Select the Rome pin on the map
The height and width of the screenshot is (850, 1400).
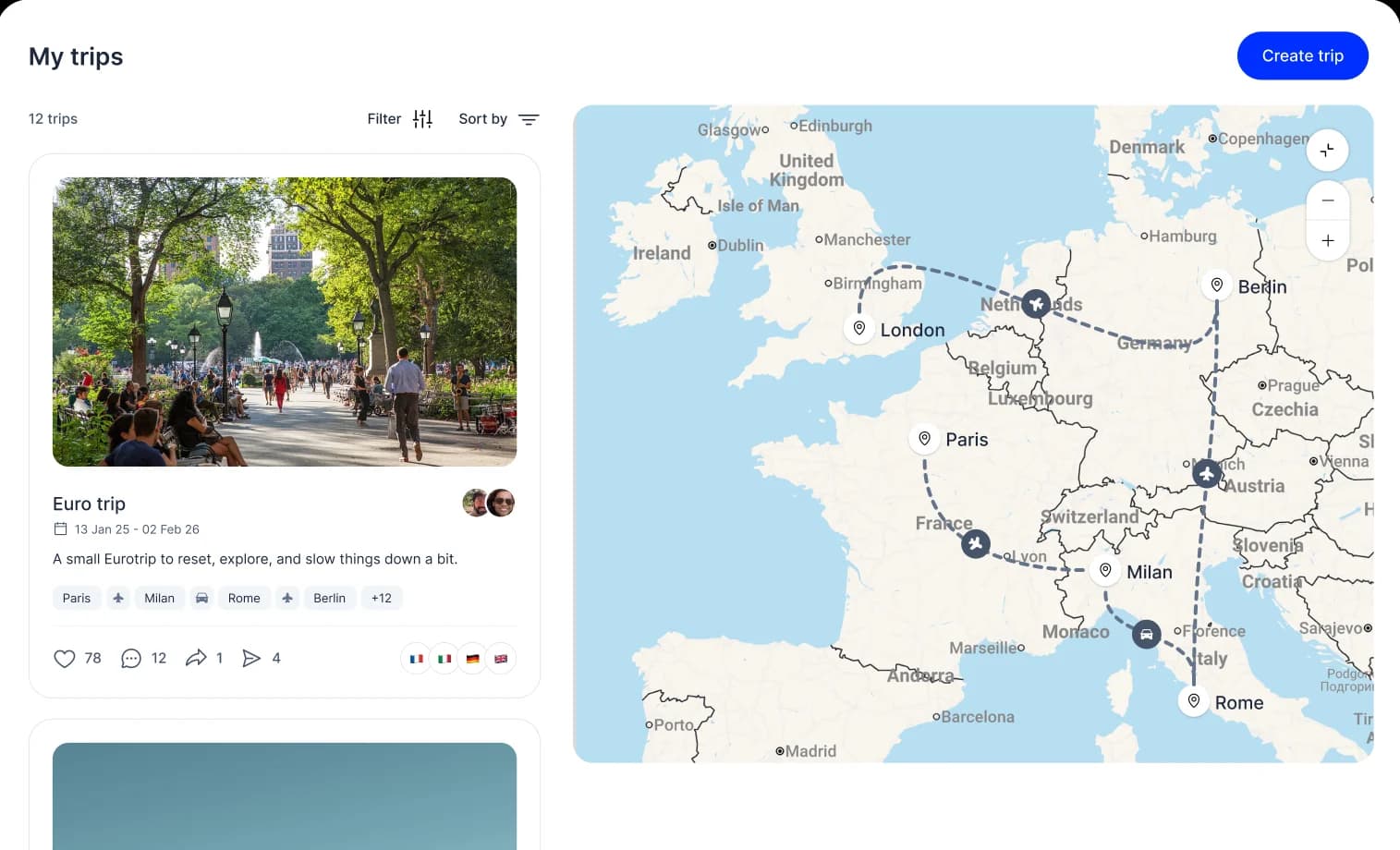[1194, 700]
